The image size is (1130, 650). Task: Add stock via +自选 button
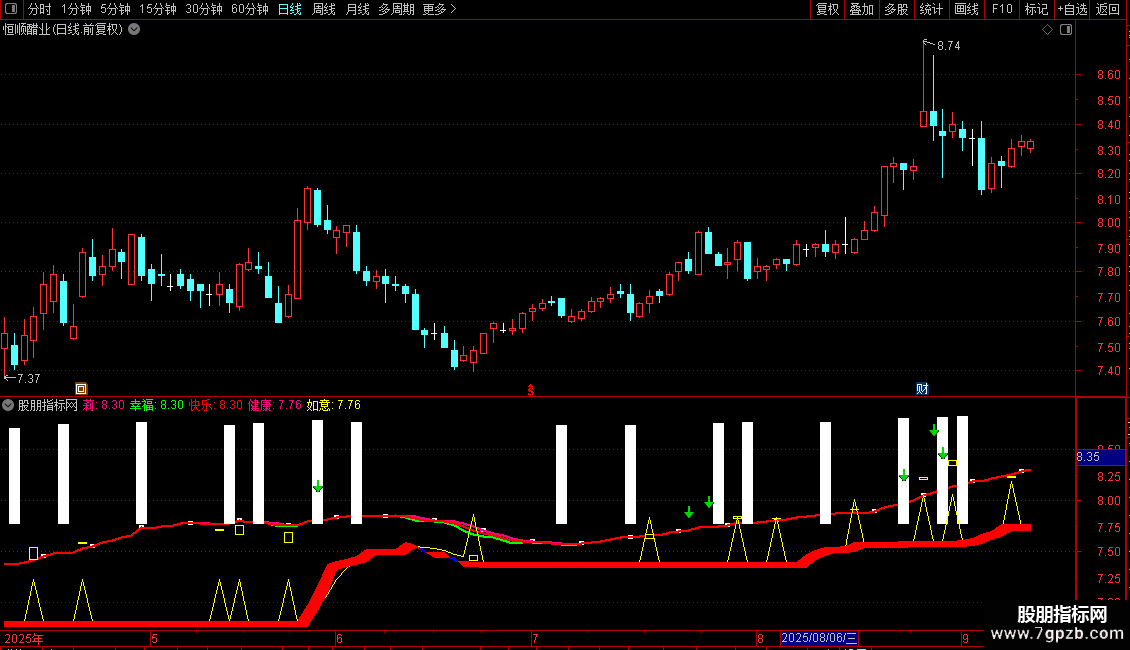(1072, 9)
